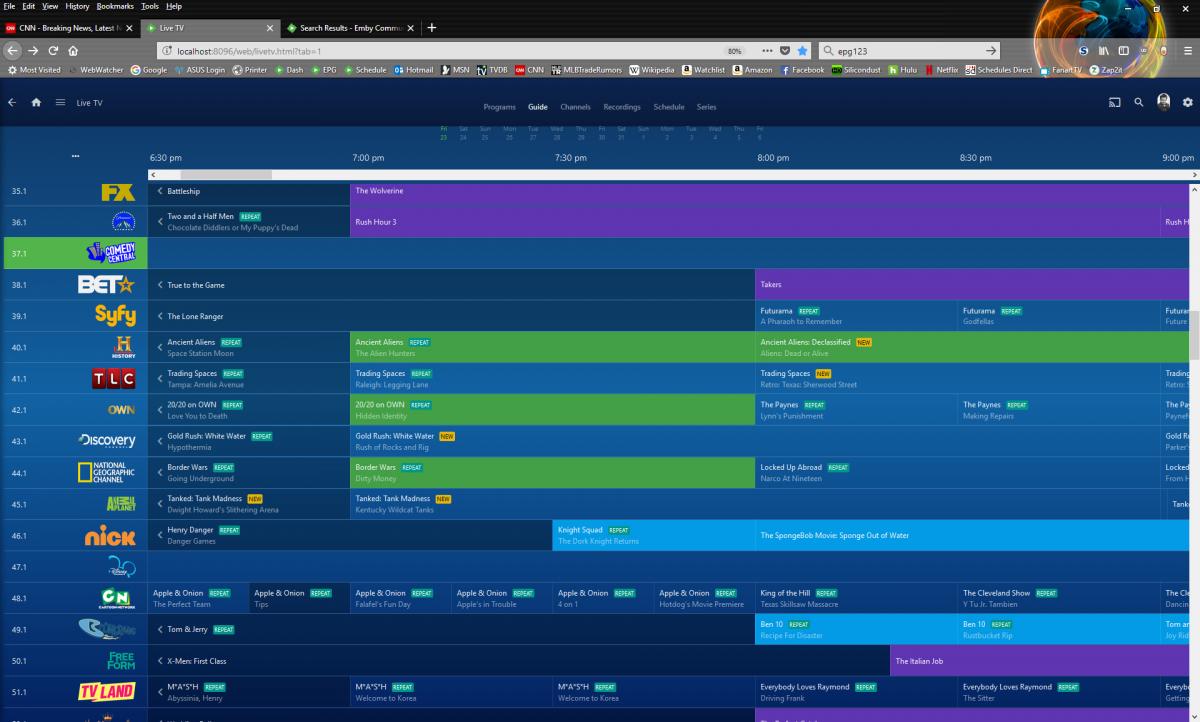
Task: Click the user profile avatar
Action: click(x=1164, y=102)
